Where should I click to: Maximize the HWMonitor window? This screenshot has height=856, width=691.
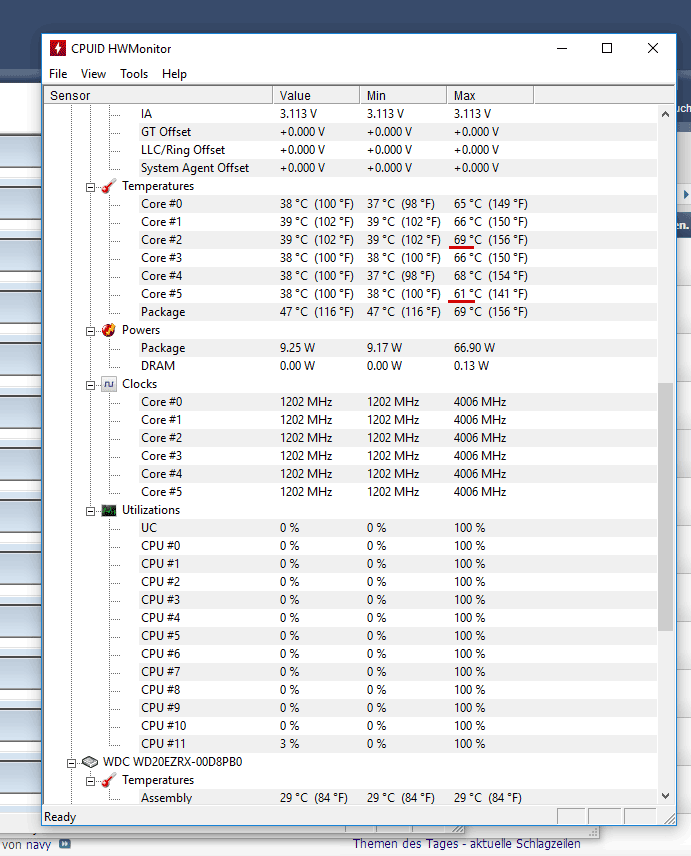click(606, 49)
